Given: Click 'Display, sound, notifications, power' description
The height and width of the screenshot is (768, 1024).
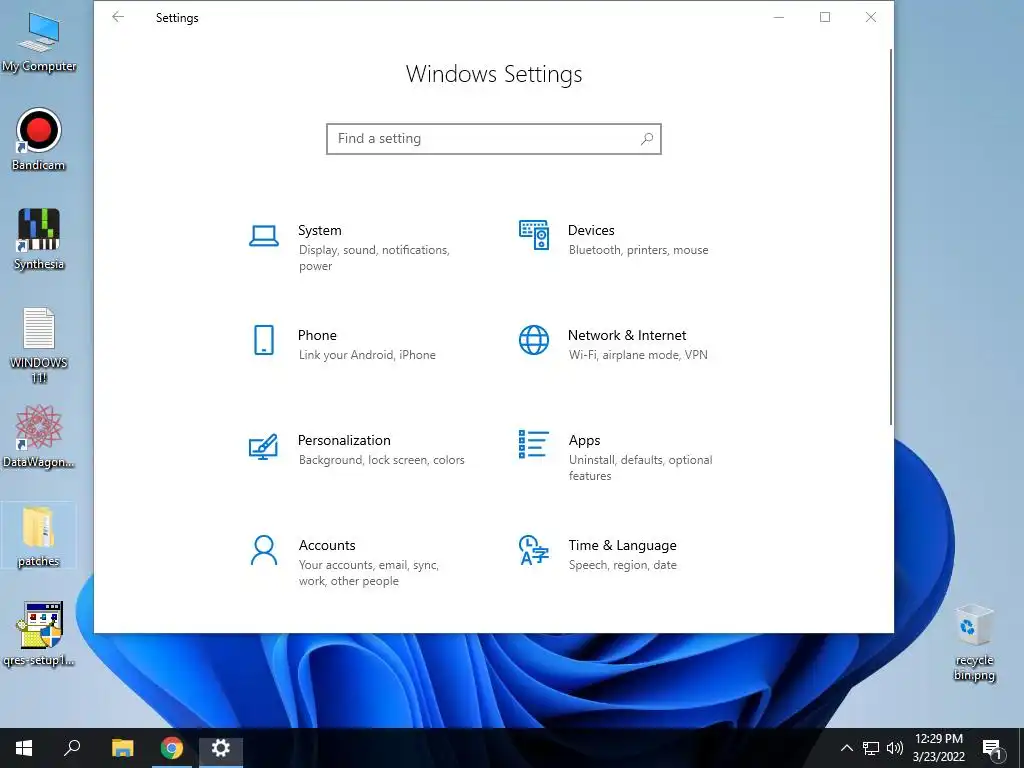Looking at the screenshot, I should [374, 258].
